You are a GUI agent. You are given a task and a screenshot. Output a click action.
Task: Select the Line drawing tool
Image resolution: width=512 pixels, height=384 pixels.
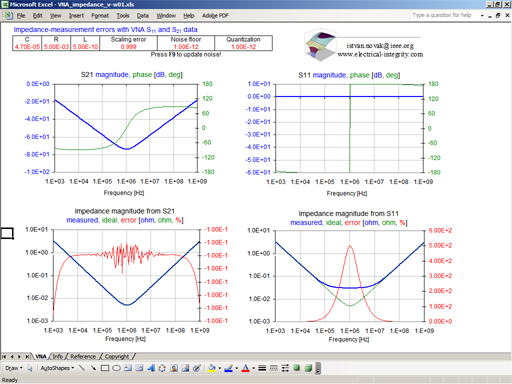(82, 368)
